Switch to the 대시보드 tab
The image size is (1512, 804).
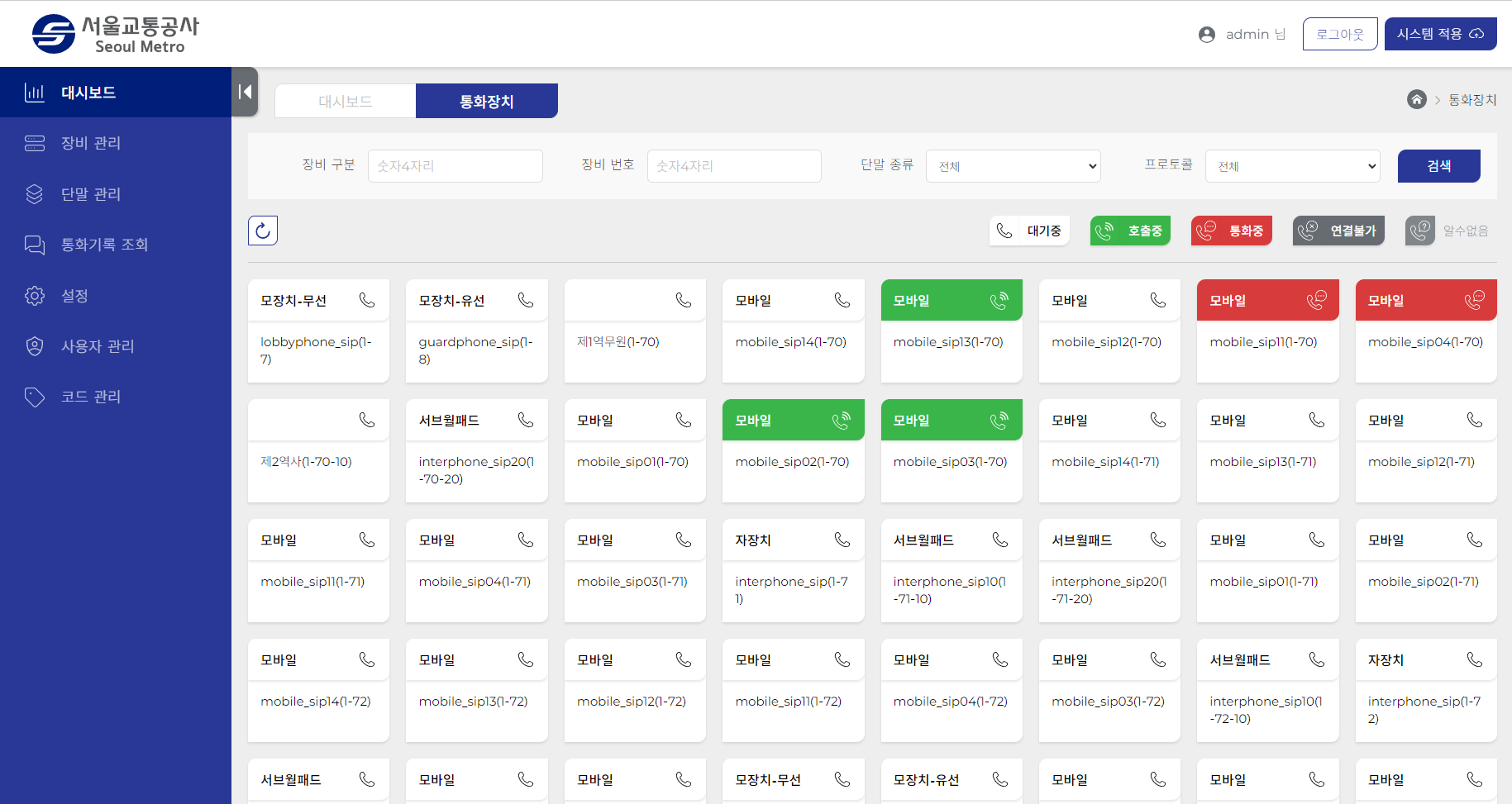[x=346, y=101]
